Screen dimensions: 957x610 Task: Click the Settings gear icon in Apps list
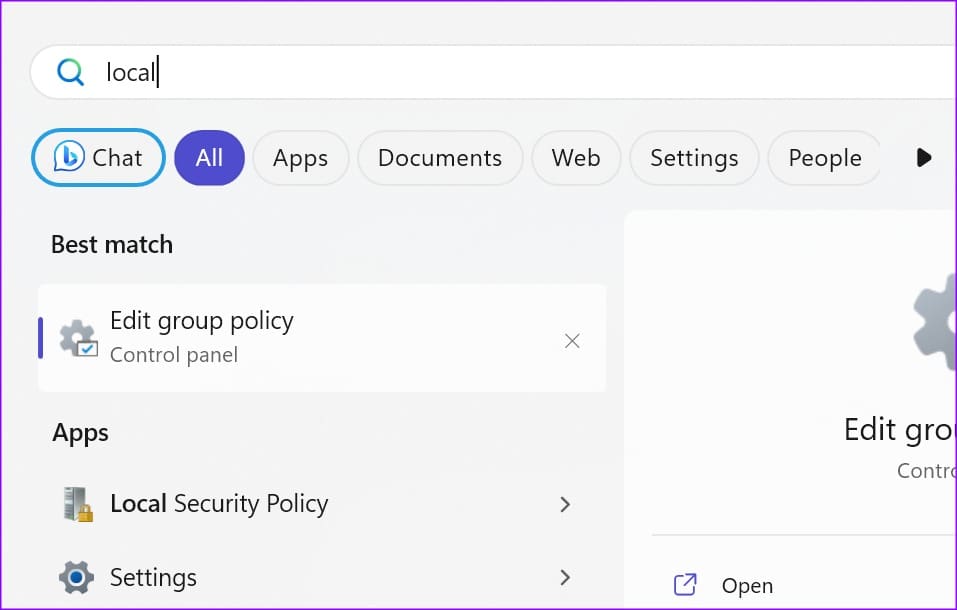pos(76,577)
